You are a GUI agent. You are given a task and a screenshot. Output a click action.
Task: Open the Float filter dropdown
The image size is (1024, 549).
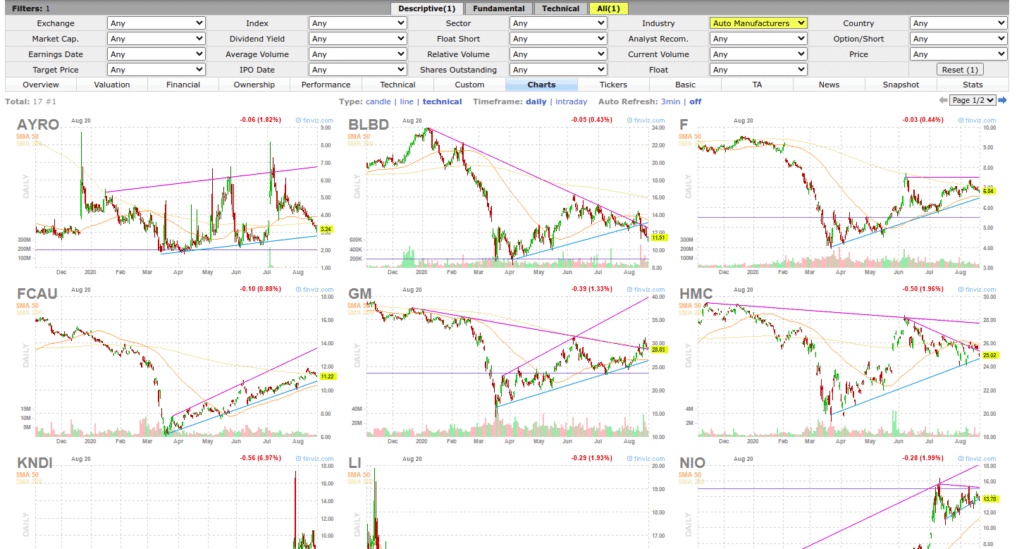[758, 69]
